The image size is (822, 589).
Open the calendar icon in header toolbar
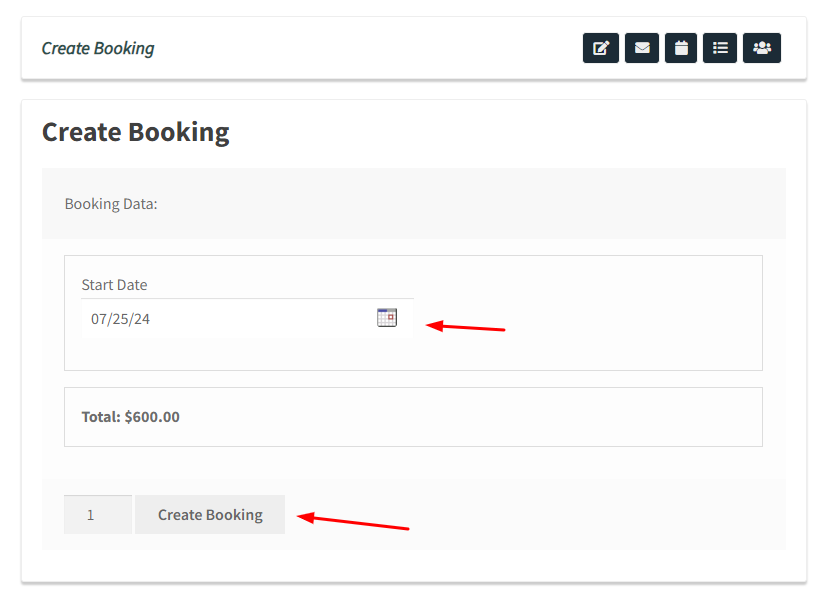(x=681, y=48)
